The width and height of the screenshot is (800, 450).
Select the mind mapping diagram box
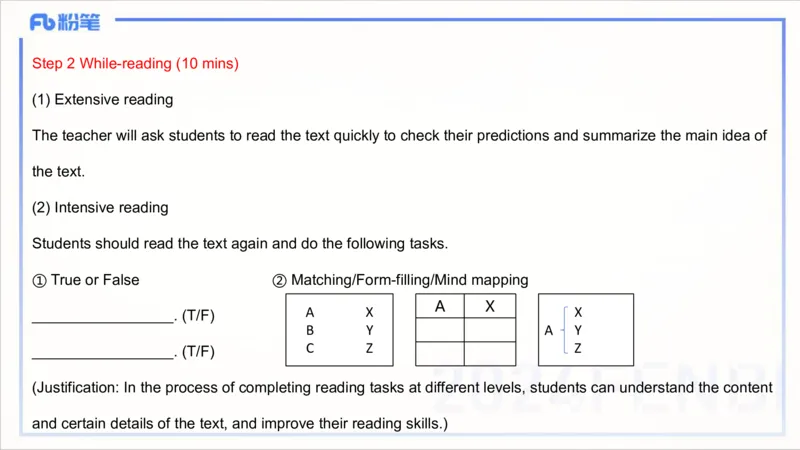tap(585, 330)
